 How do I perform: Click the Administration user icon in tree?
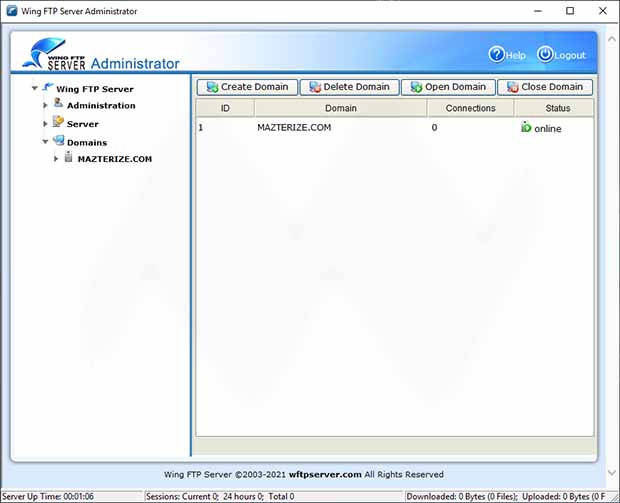59,103
